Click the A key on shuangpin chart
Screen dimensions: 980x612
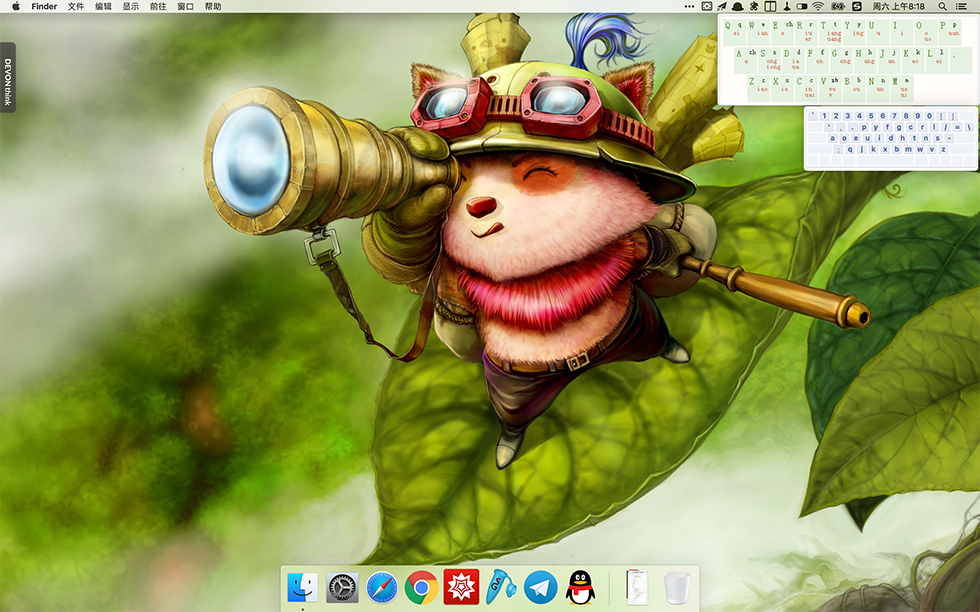click(746, 61)
